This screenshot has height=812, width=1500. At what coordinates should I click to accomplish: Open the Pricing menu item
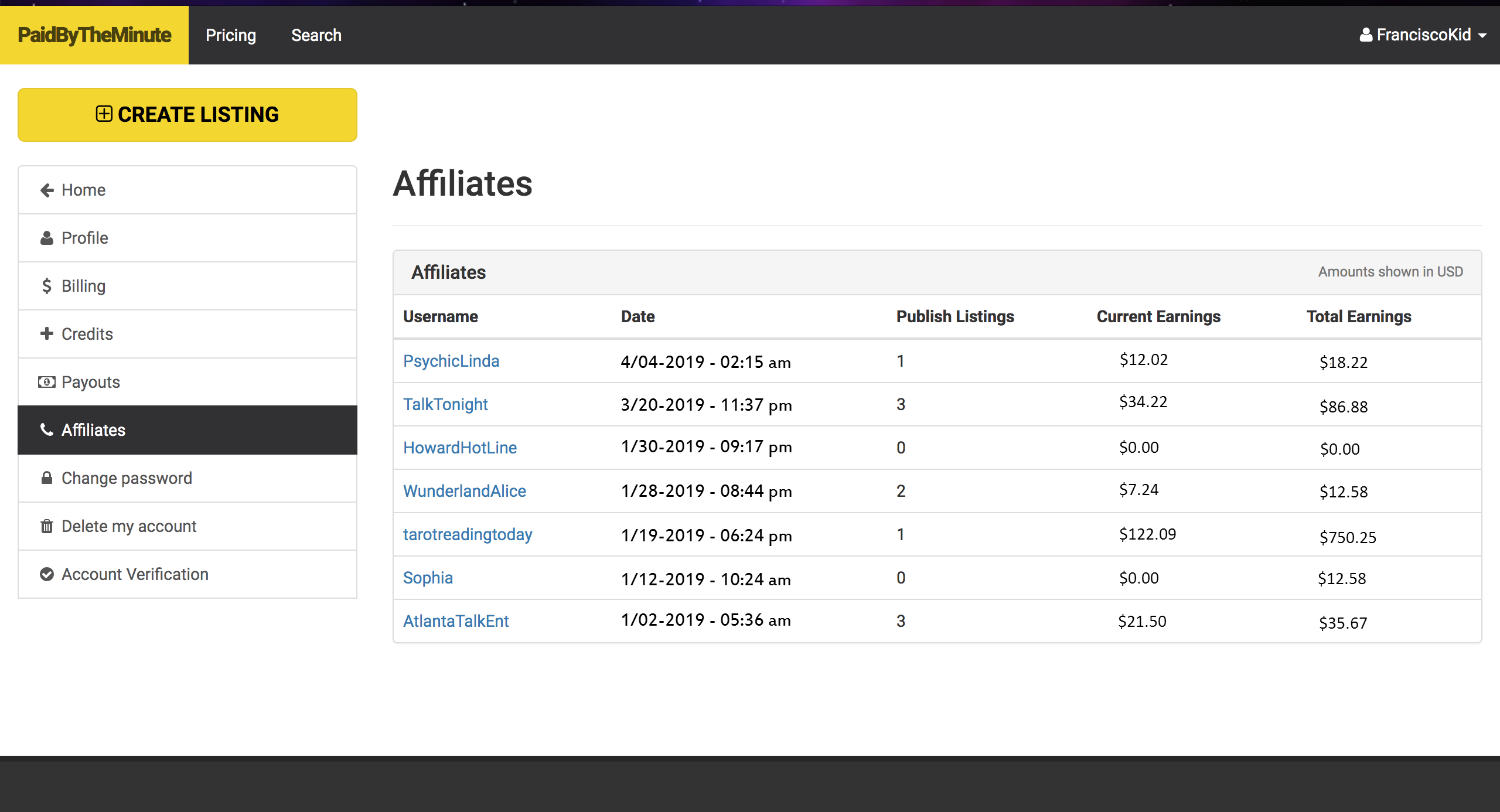pos(231,35)
